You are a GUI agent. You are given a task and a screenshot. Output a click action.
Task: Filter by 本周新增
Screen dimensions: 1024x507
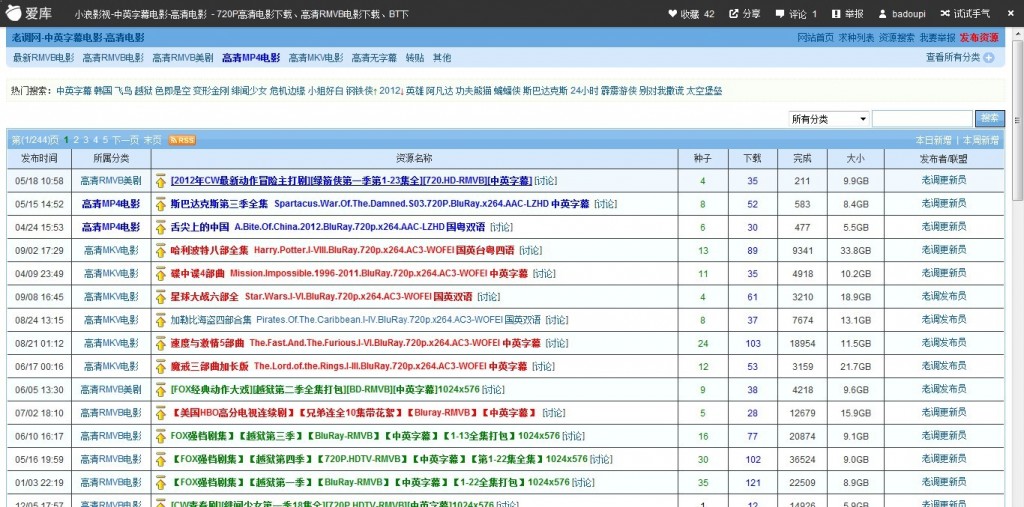coord(981,140)
